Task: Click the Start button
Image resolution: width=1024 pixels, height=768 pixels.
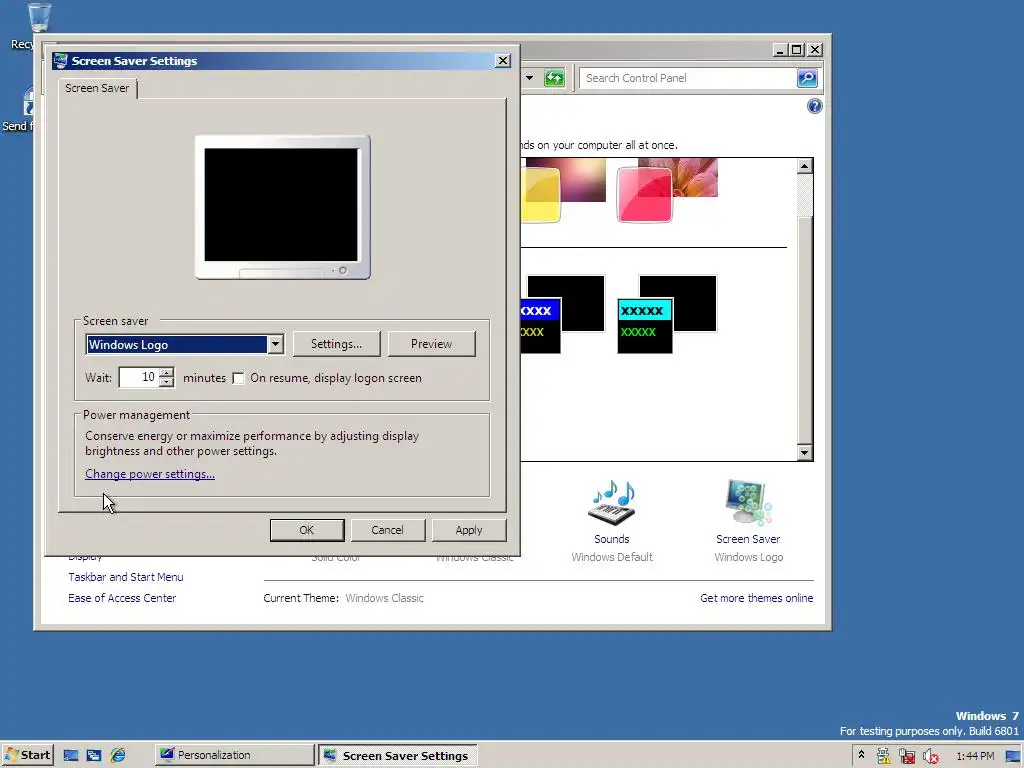Action: point(27,756)
